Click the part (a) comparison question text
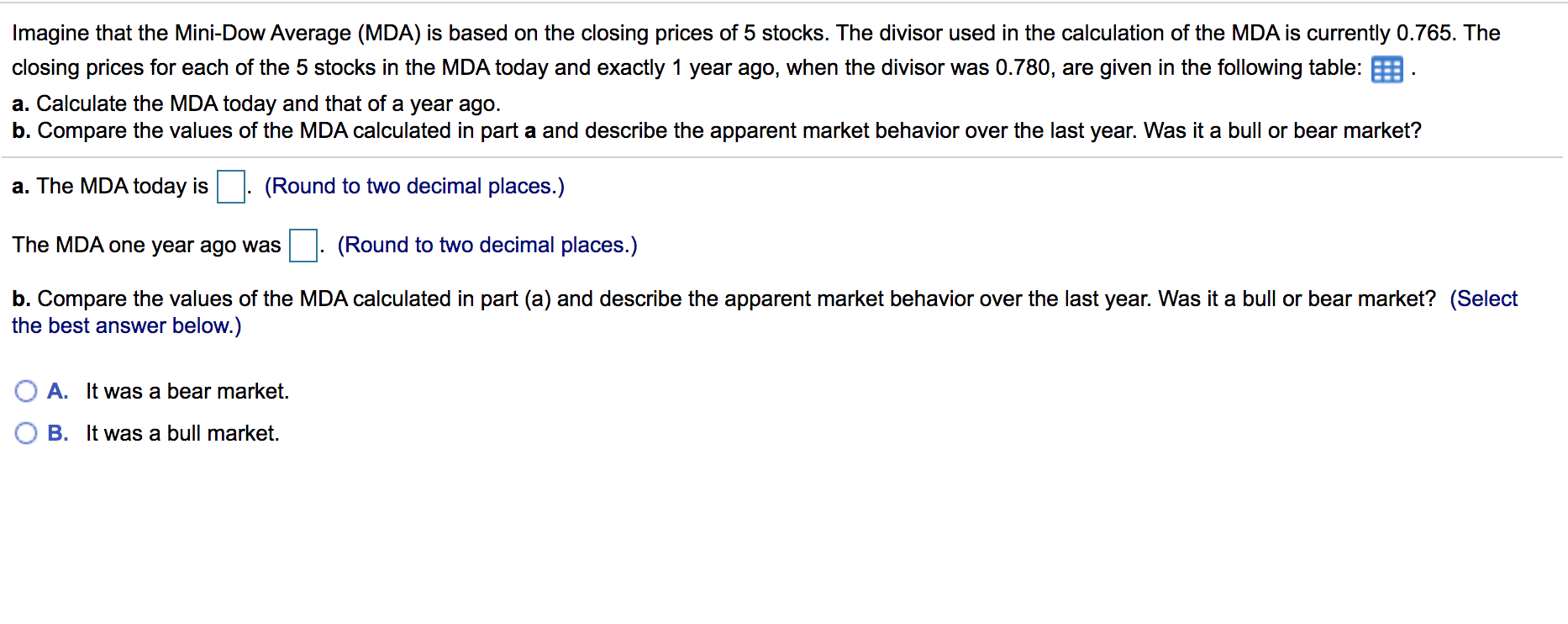Viewport: 1568px width, 624px height. (724, 299)
